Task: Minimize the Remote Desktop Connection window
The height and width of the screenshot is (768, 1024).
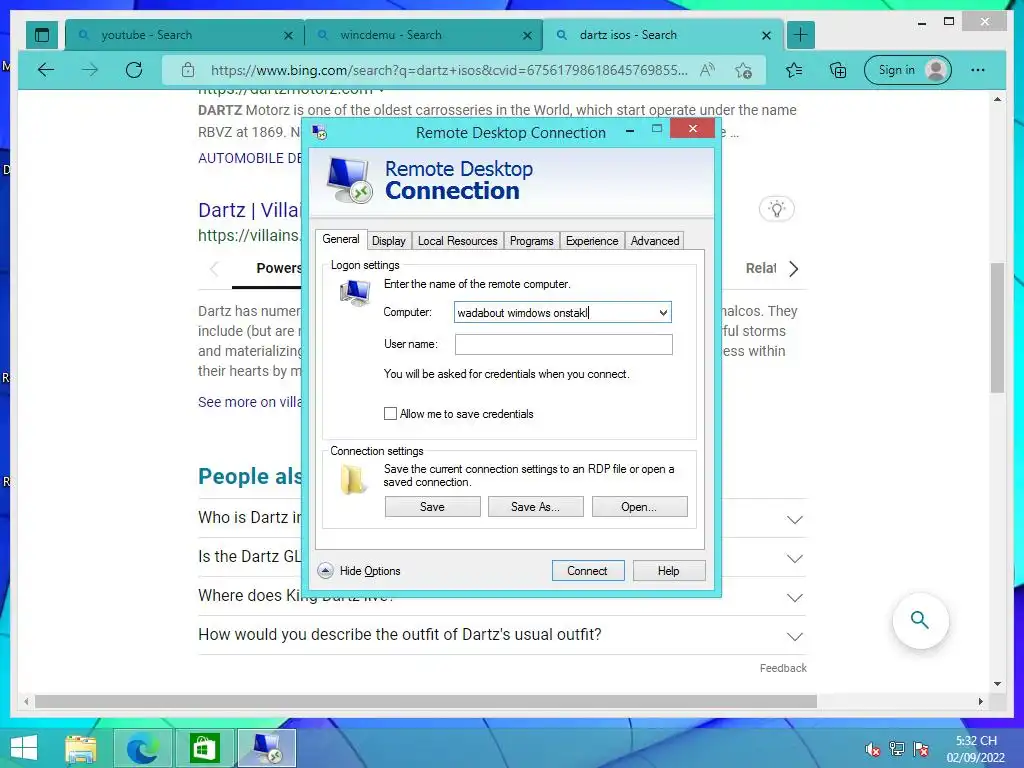Action: (630, 131)
